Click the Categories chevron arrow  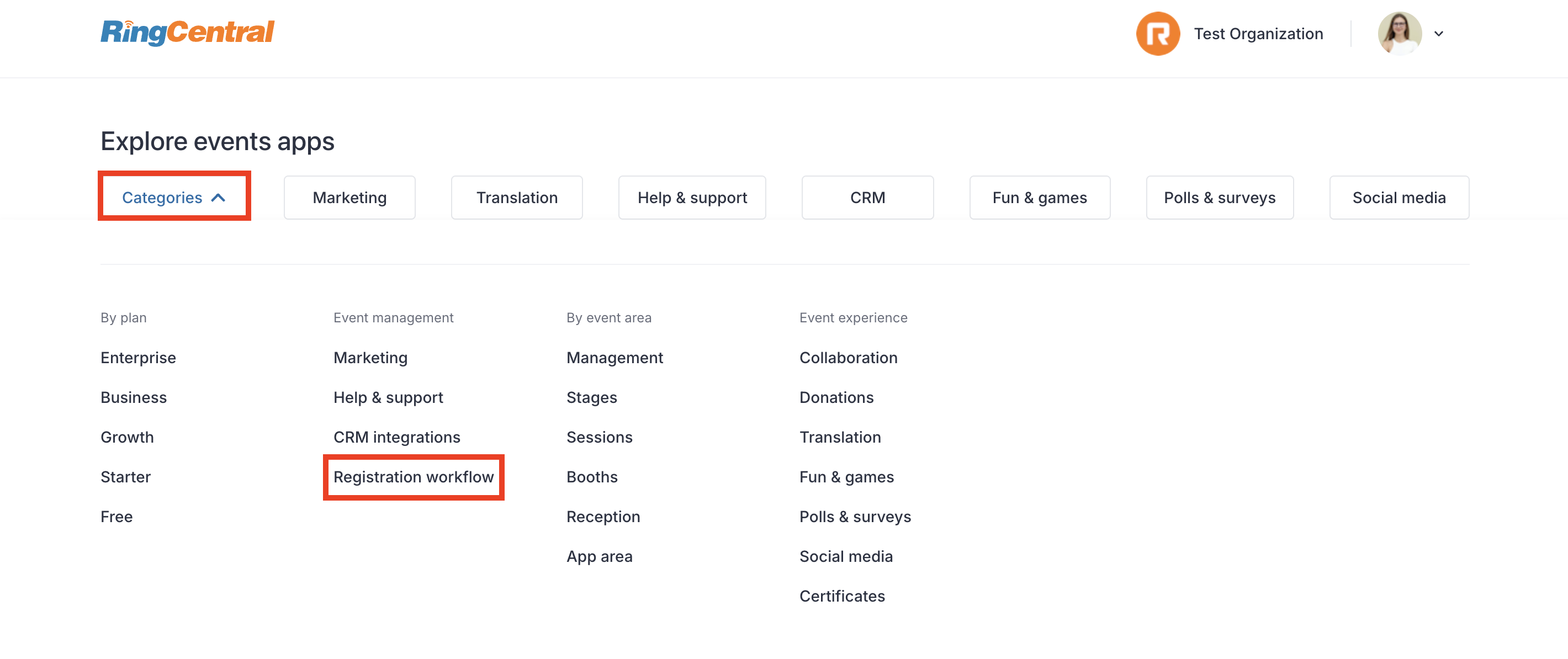click(x=219, y=198)
